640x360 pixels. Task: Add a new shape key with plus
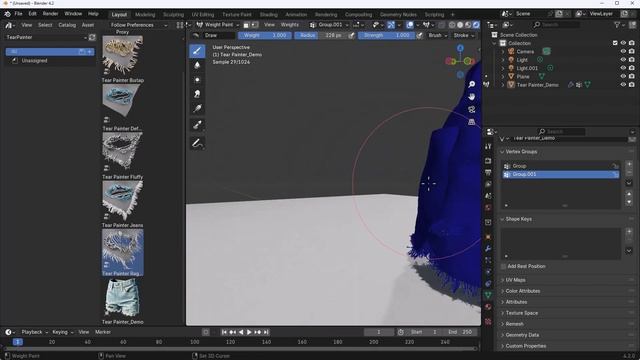629,231
